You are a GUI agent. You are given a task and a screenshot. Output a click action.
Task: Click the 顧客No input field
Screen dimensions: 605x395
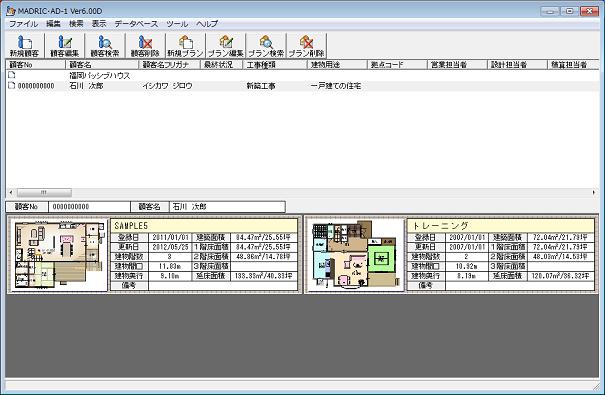pyautogui.click(x=89, y=207)
